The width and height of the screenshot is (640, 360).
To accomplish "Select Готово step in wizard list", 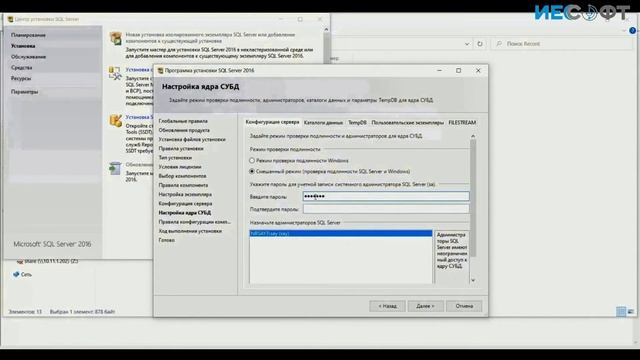I will click(167, 240).
